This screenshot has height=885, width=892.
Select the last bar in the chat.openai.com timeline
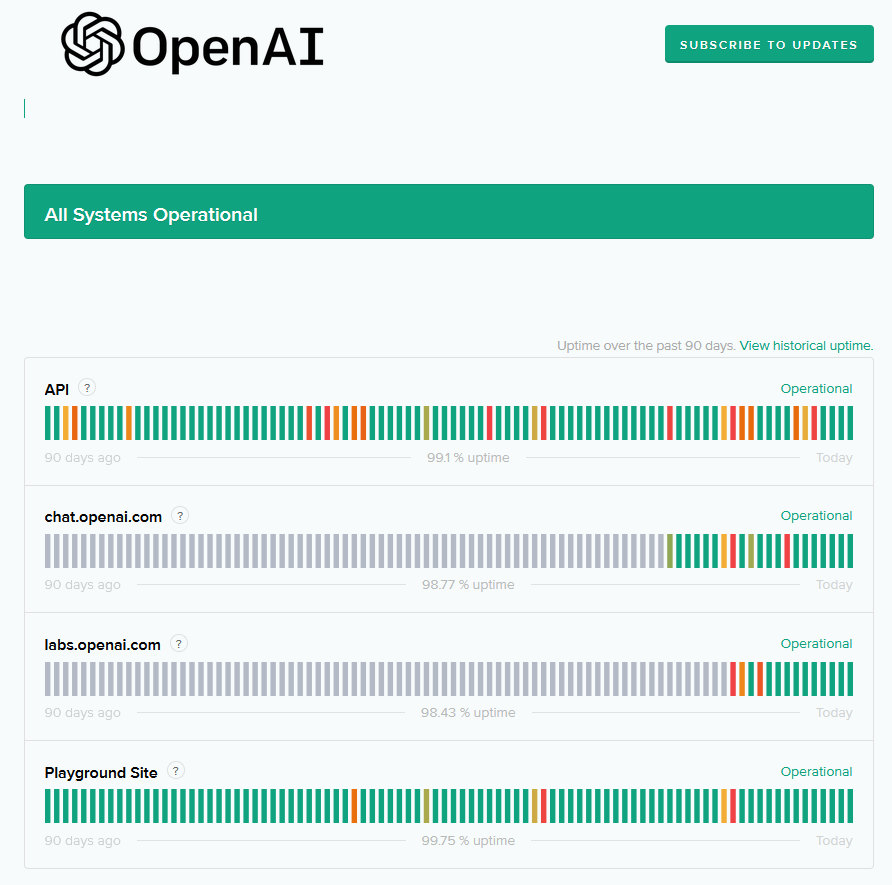850,551
